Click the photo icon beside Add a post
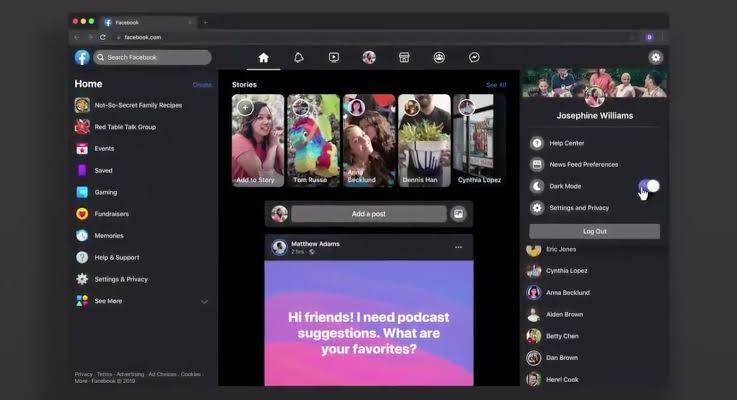Screen dimensions: 737x400 pos(458,214)
